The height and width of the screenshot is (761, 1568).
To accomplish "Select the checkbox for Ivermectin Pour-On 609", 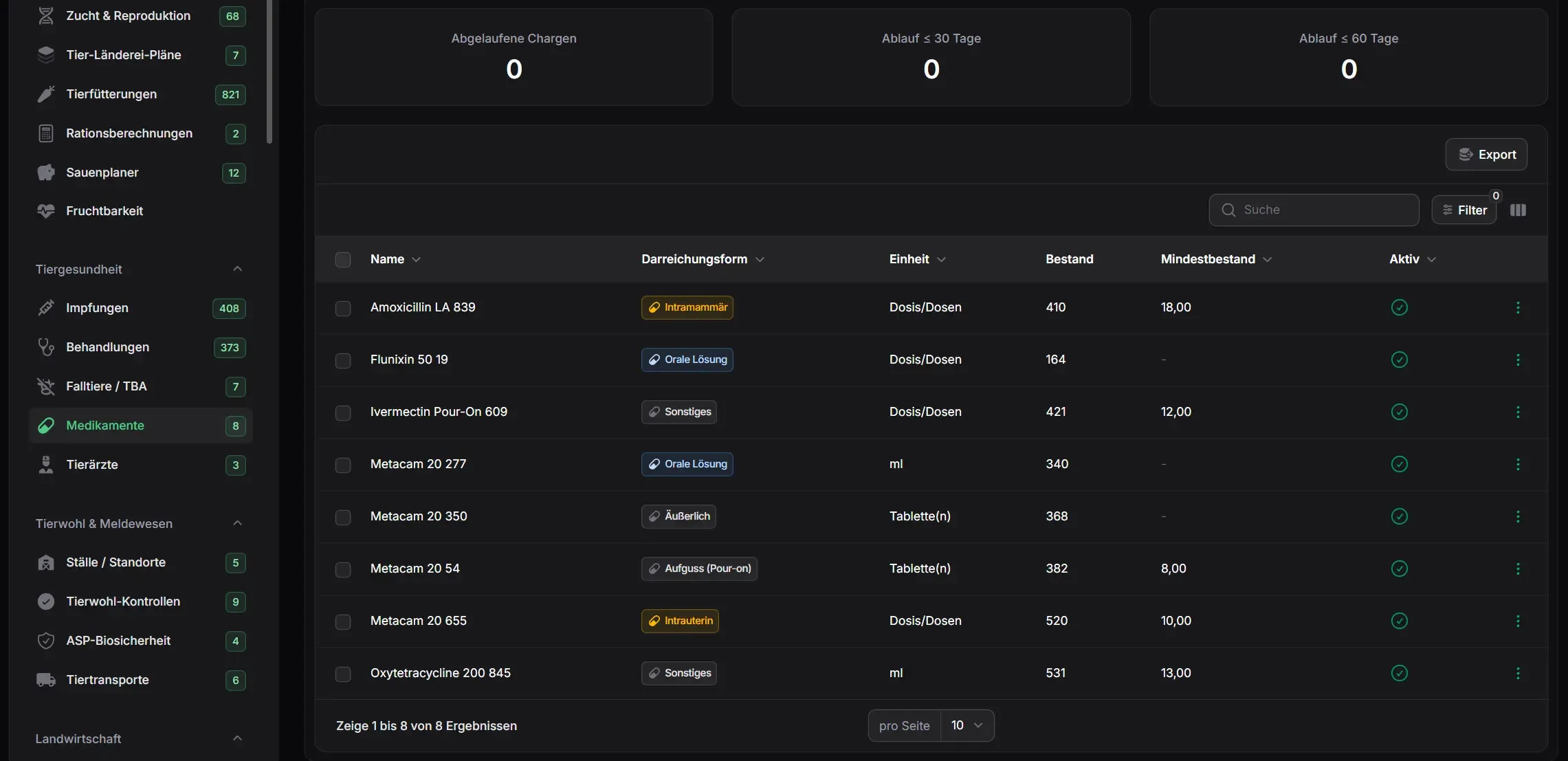I will click(x=343, y=412).
